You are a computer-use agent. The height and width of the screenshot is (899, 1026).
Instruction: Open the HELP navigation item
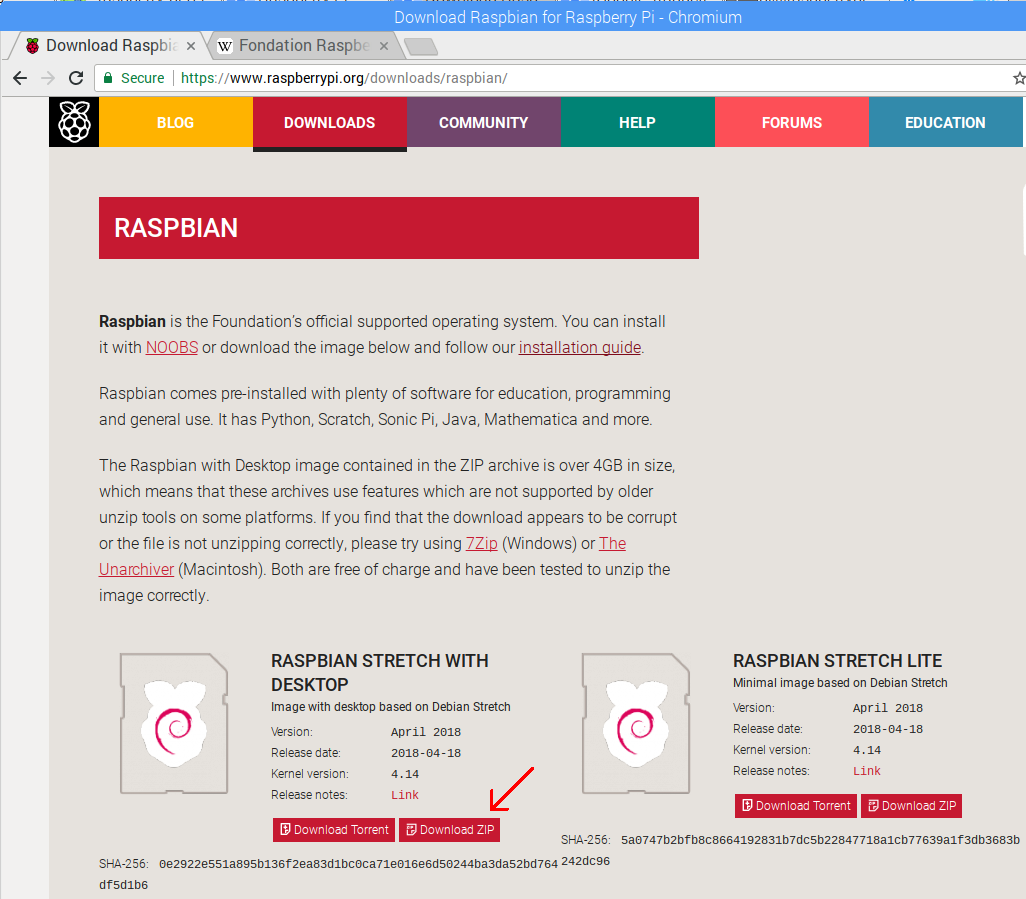(x=637, y=122)
